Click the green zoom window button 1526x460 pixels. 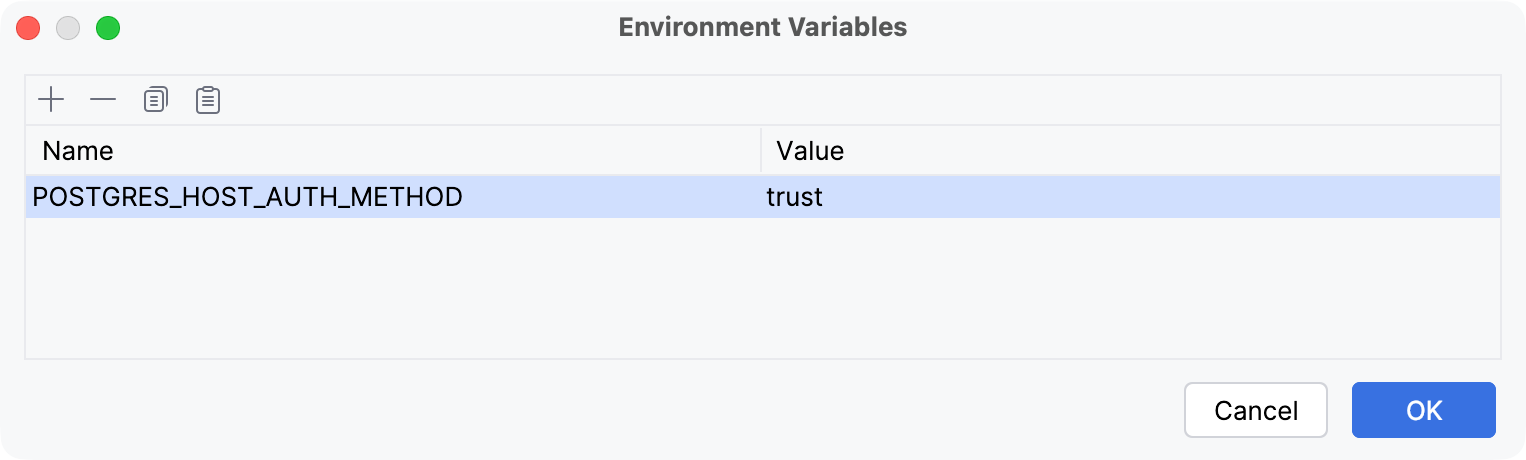click(108, 28)
